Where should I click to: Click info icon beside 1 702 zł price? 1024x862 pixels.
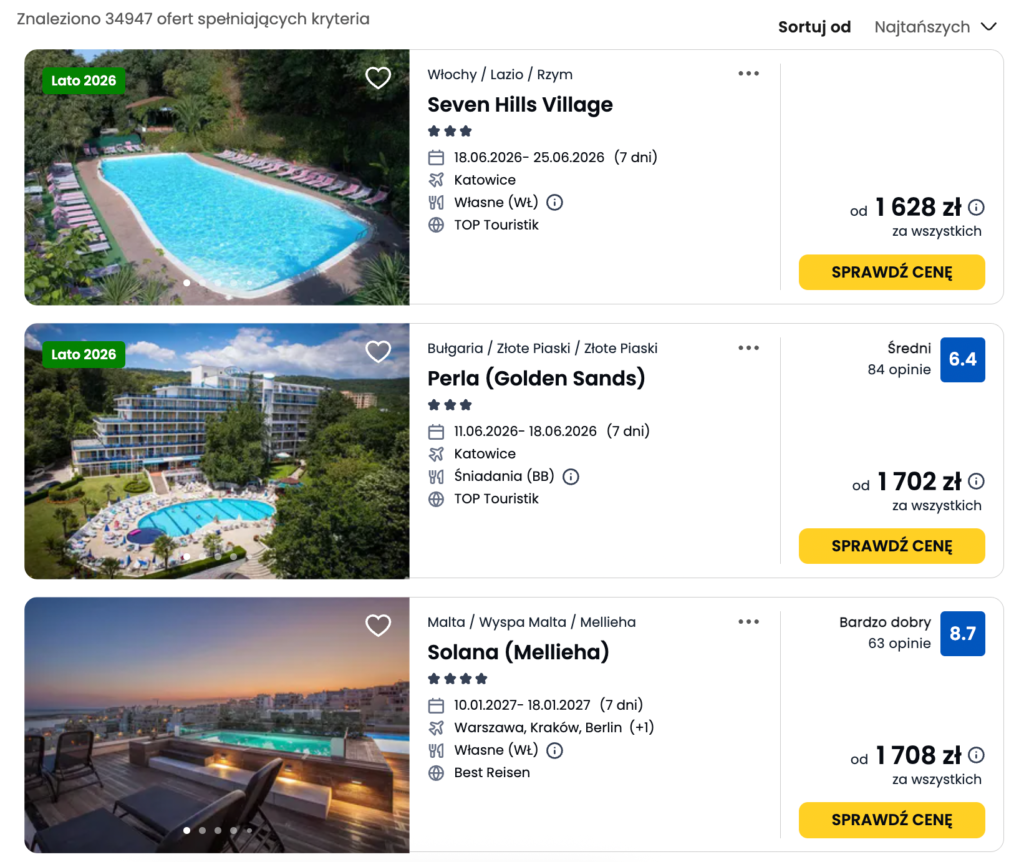point(976,482)
